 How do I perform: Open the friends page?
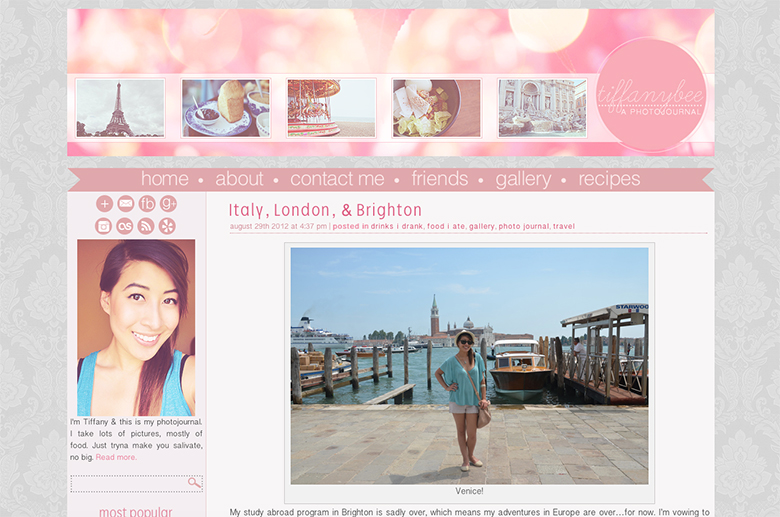(x=440, y=179)
